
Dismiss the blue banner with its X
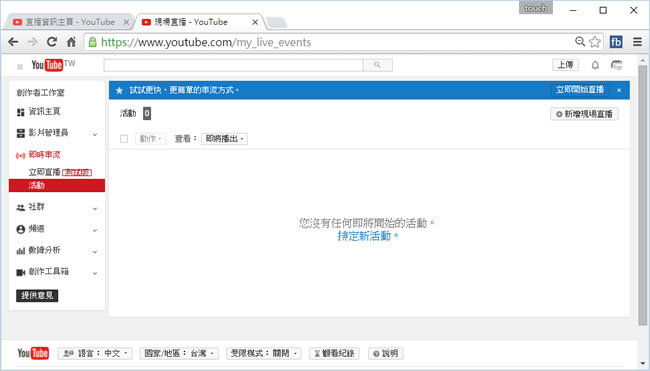click(x=619, y=90)
